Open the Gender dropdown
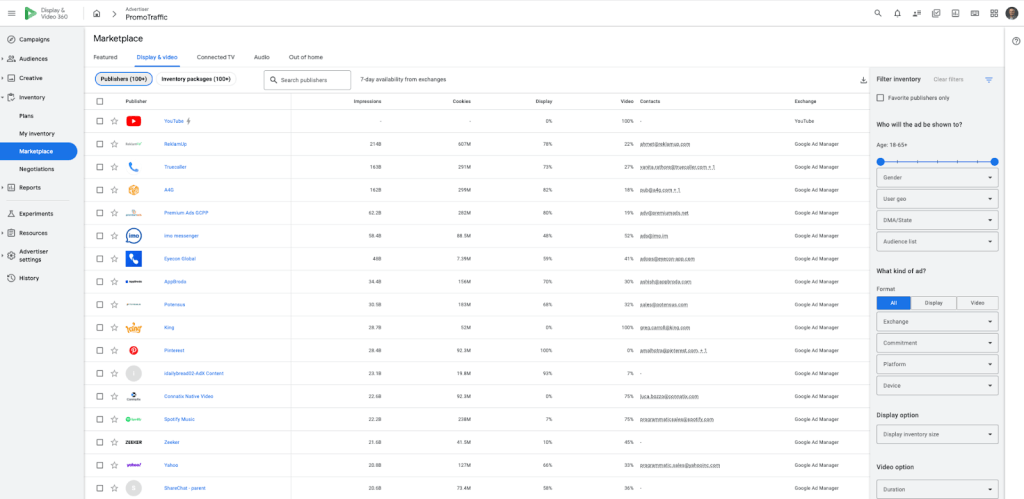 (937, 177)
